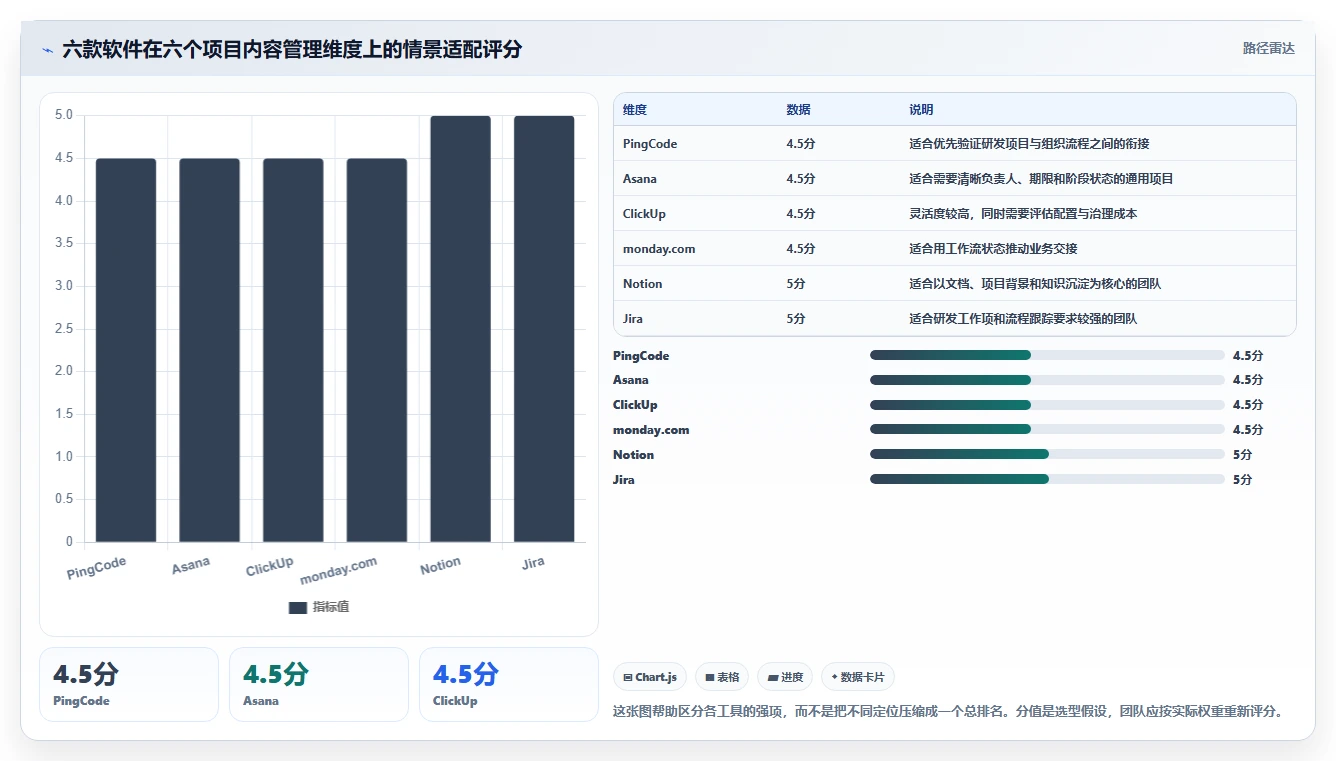Viewport: 1336px width, 761px height.
Task: Click description 适合需要清晰负责人、期限和阶段状态的通用项目
Action: (1041, 179)
